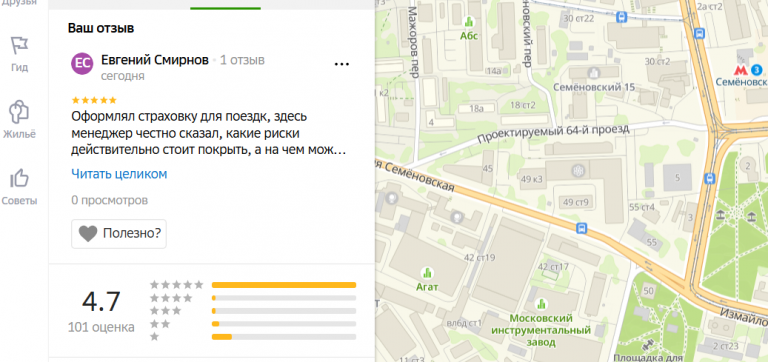Click the Абс business center map icon
Screen dimensions: 768x362
pos(469,22)
